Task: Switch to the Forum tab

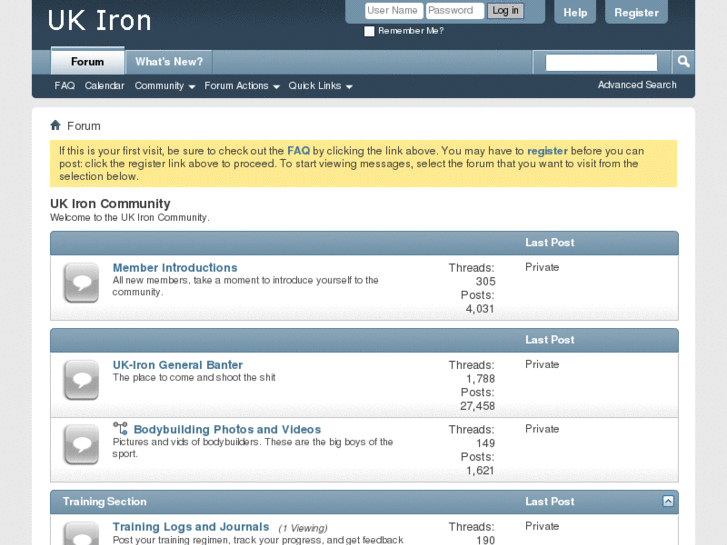Action: click(88, 61)
